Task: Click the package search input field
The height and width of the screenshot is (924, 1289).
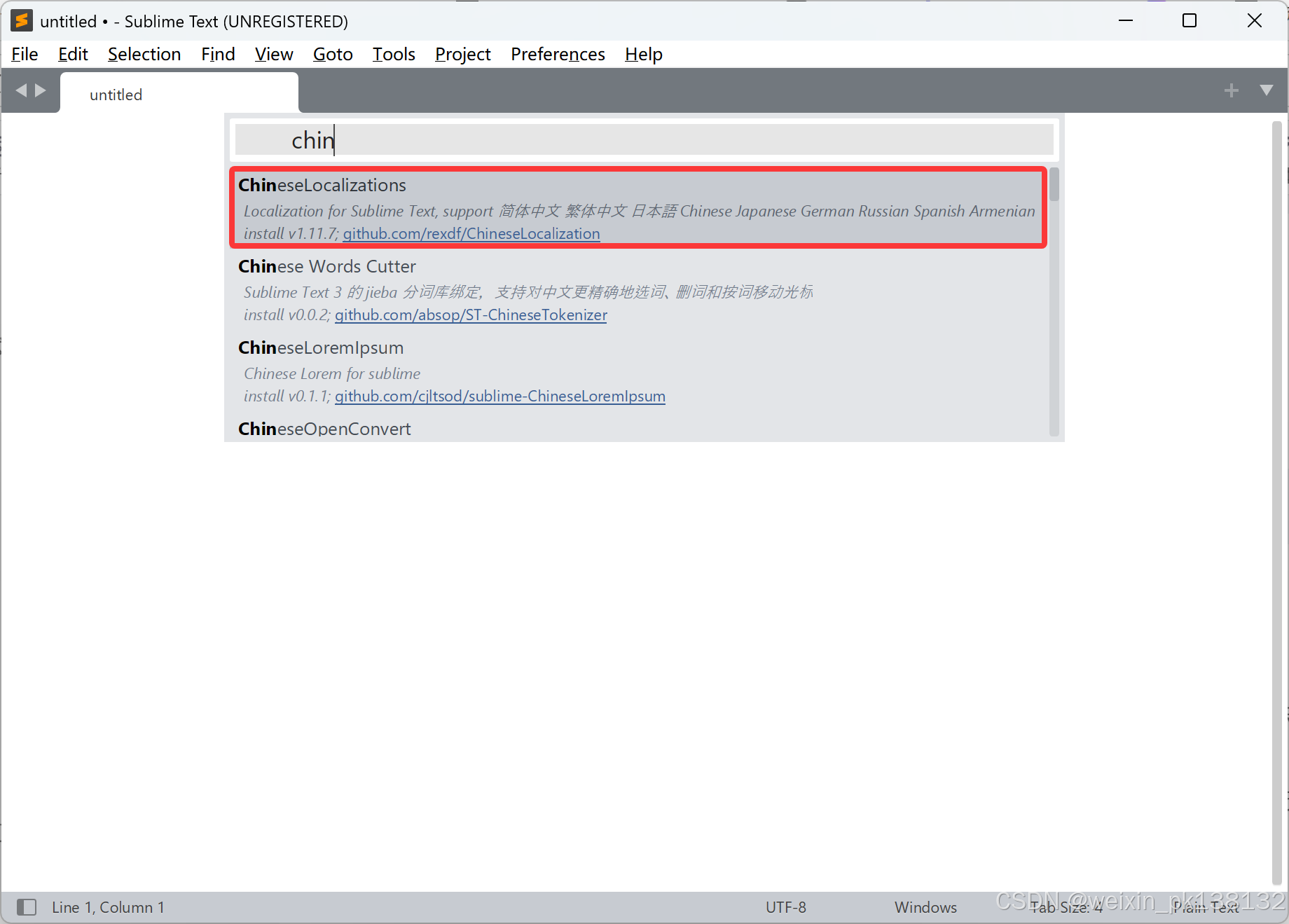Action: coord(644,140)
